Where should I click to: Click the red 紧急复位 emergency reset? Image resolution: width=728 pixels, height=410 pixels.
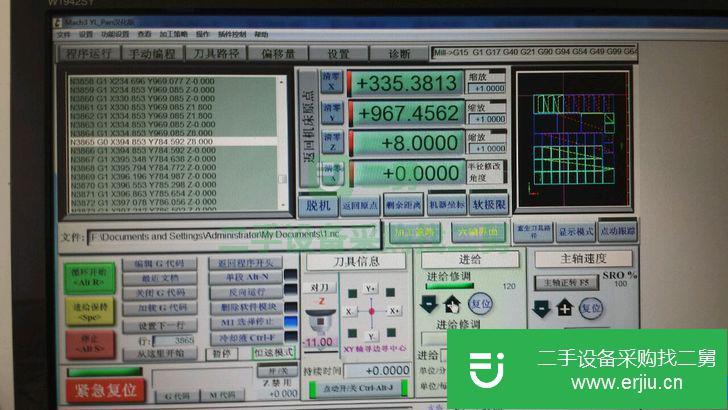(x=106, y=390)
